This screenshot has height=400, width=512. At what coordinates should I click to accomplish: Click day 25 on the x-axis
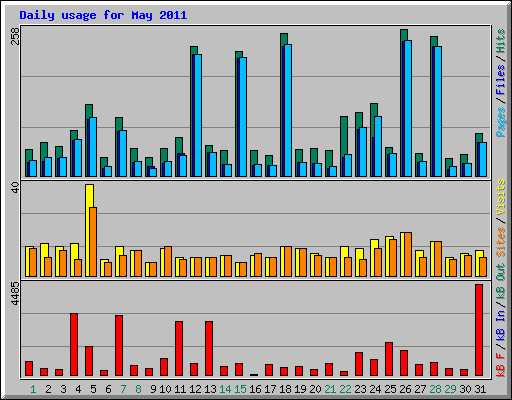tap(390, 389)
